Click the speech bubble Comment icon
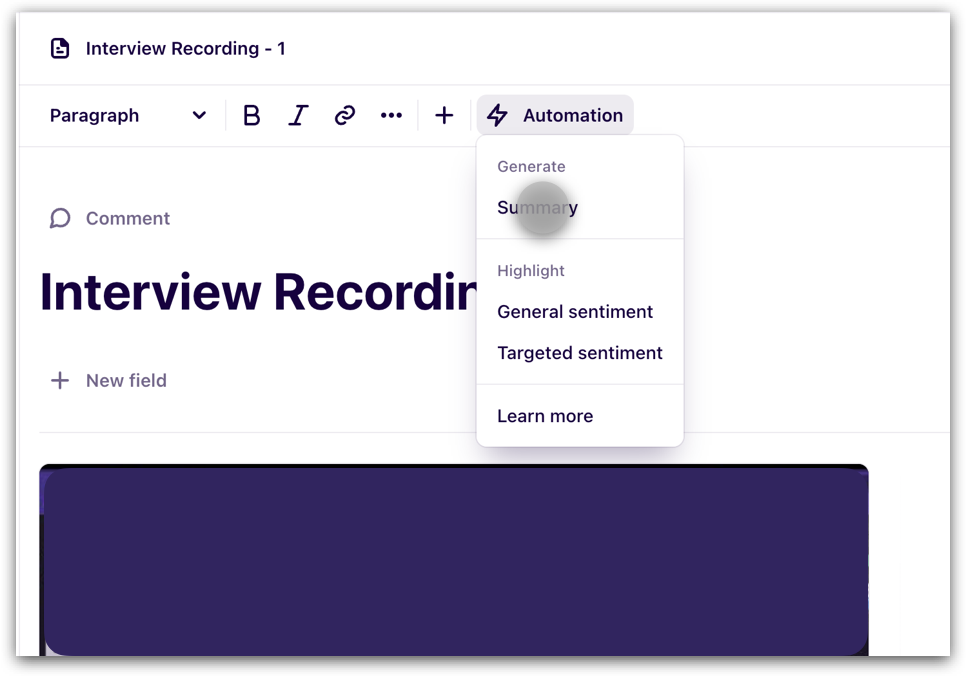This screenshot has width=966, height=676. tap(60, 218)
